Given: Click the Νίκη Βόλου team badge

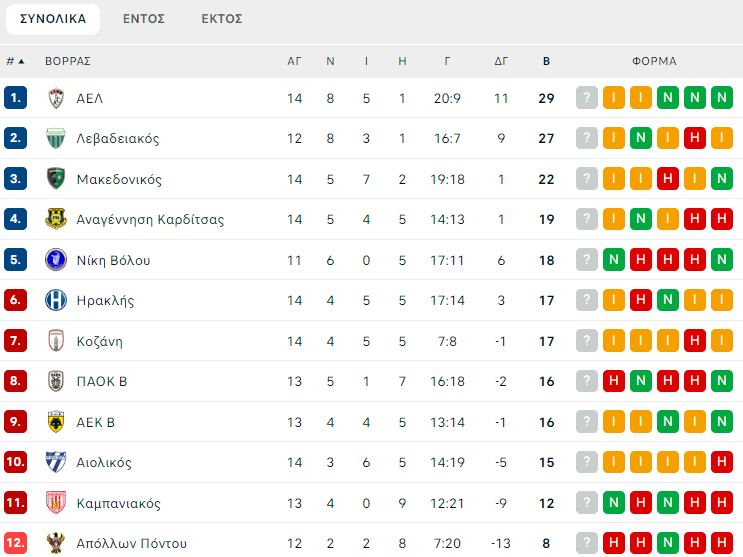Looking at the screenshot, I should pos(56,260).
